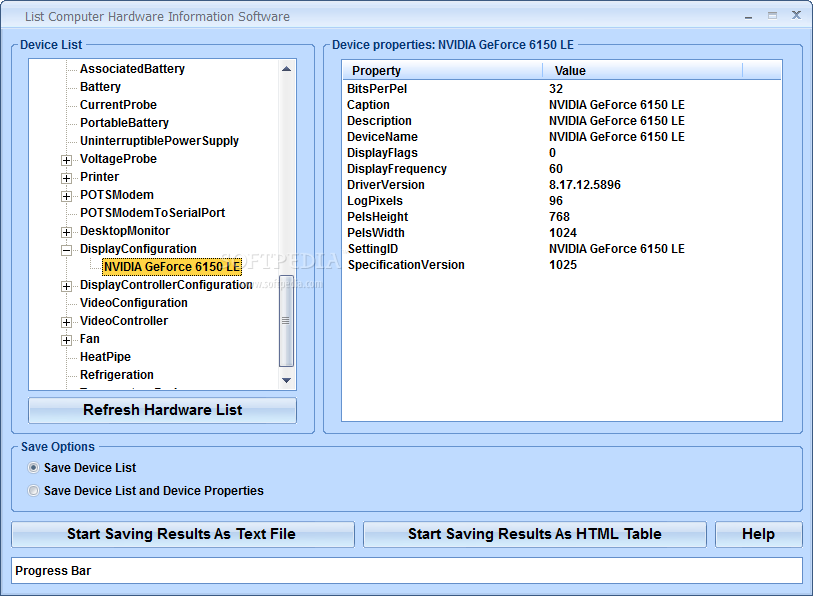Click the PelsHeight property row
This screenshot has height=596, width=813.
(x=562, y=217)
